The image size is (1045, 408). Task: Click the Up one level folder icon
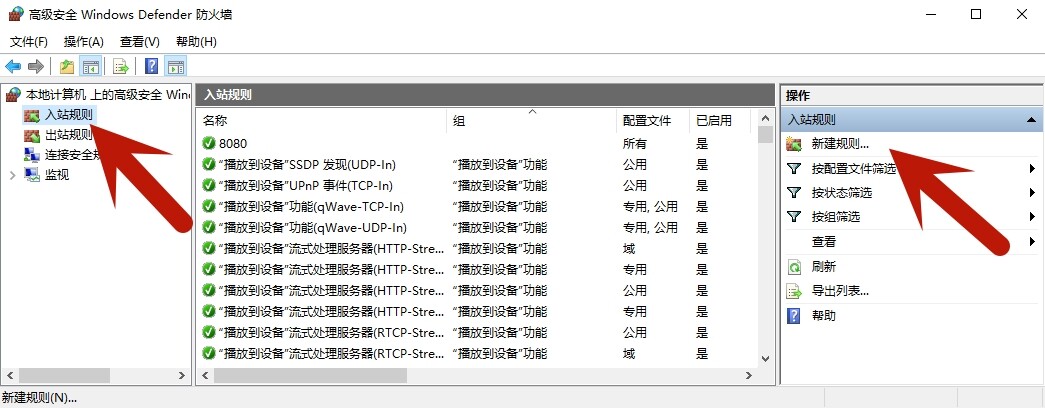tap(66, 67)
